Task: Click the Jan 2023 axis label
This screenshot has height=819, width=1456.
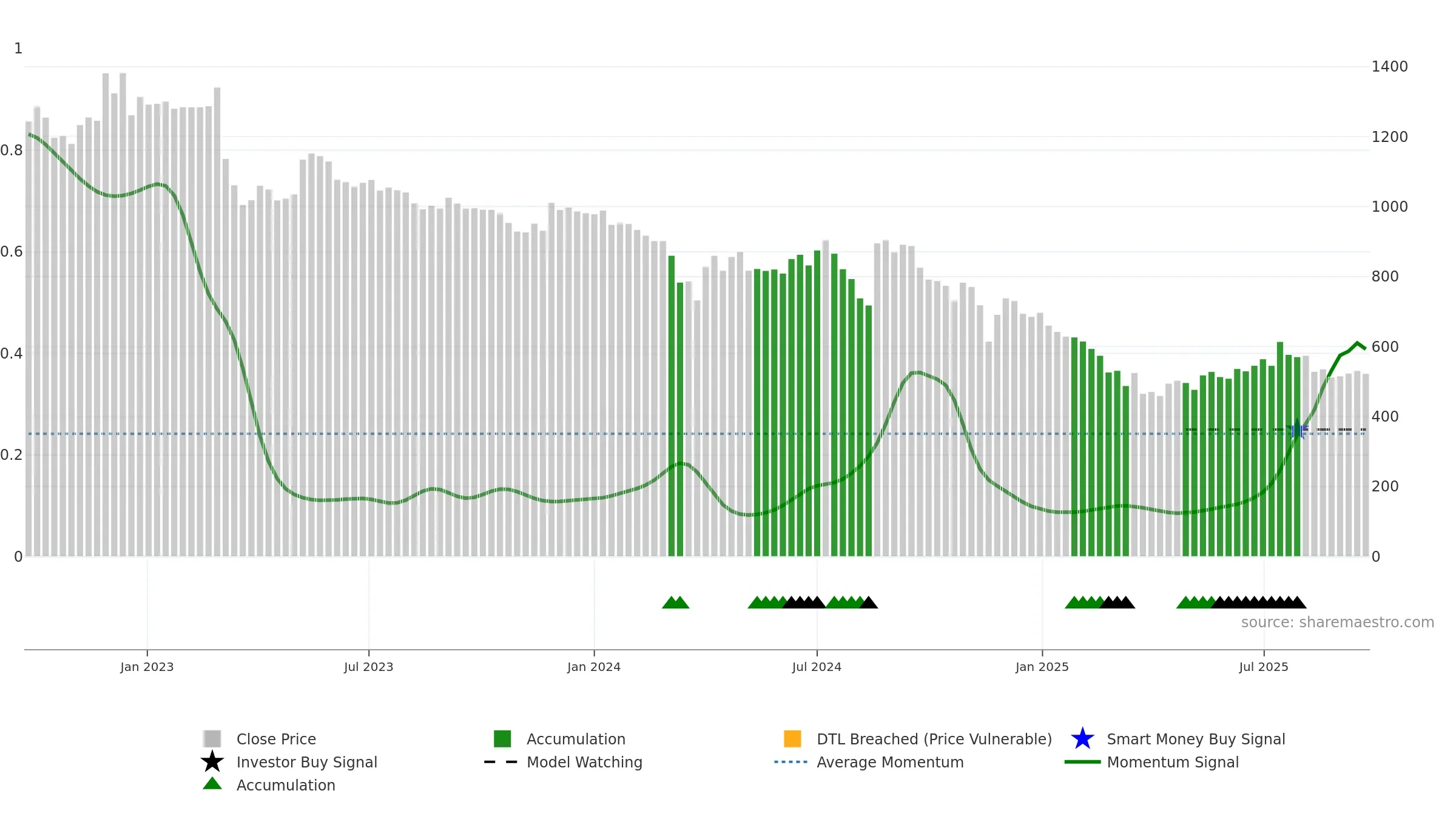Action: [147, 667]
